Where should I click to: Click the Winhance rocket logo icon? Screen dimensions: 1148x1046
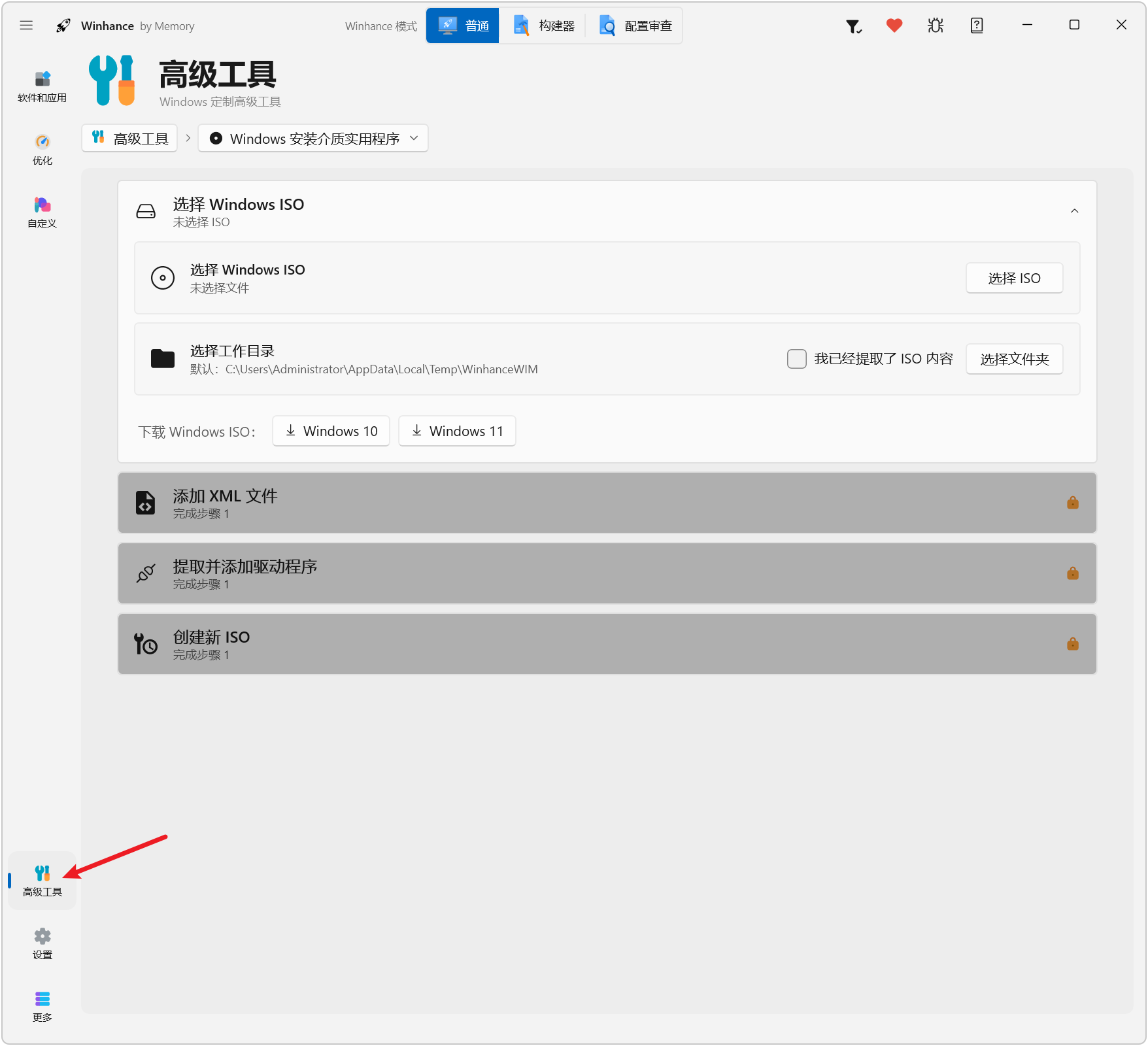tap(63, 25)
